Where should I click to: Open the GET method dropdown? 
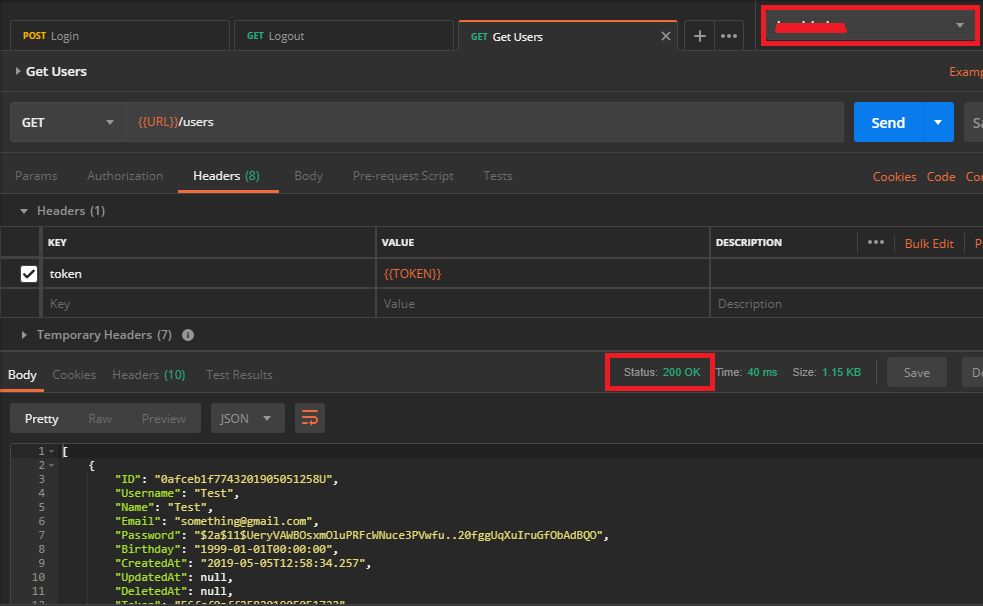click(x=67, y=122)
